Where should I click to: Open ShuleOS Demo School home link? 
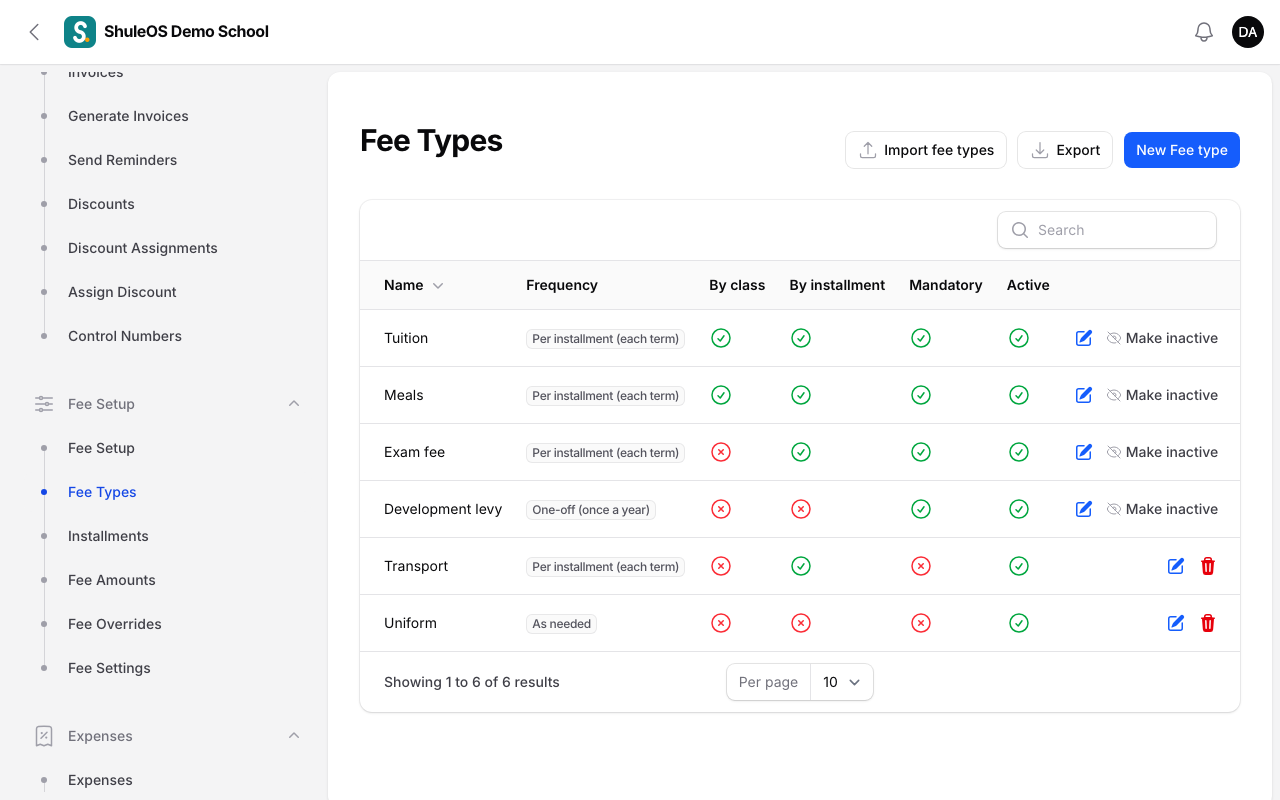coord(186,32)
